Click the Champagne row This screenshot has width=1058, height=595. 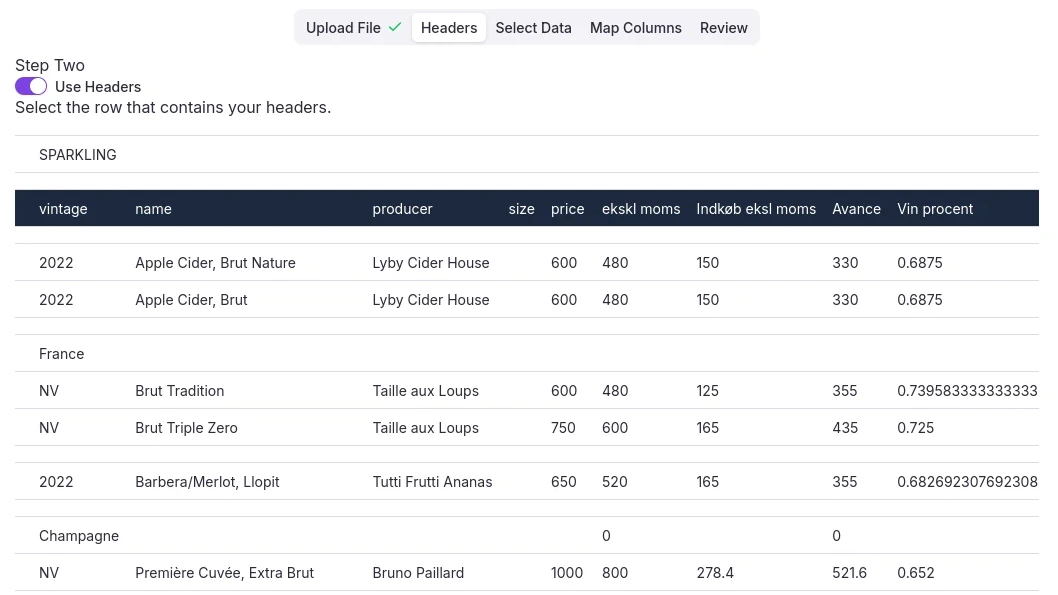[527, 535]
